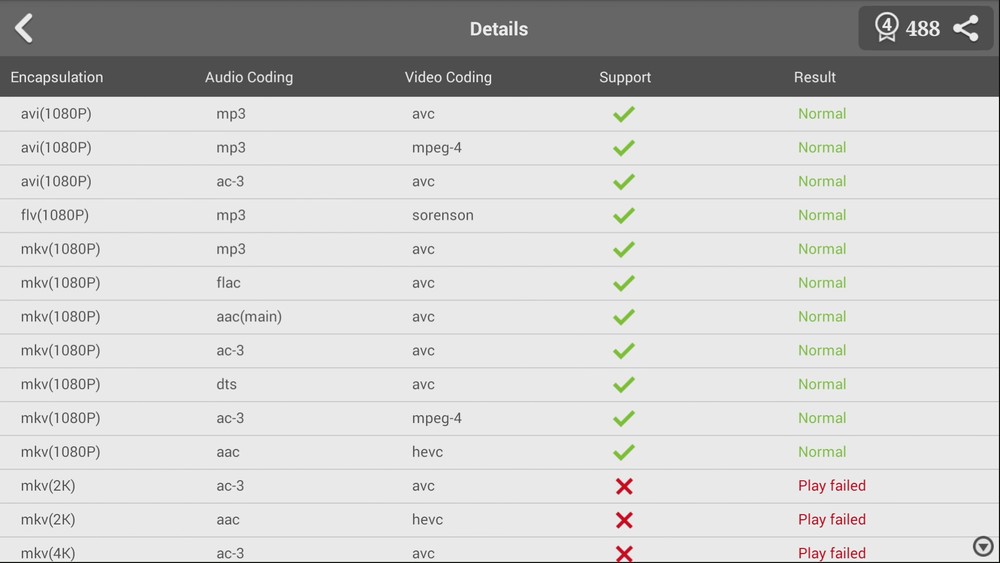
Task: Click Normal result in flv(1080P) row
Action: pyautogui.click(x=822, y=215)
